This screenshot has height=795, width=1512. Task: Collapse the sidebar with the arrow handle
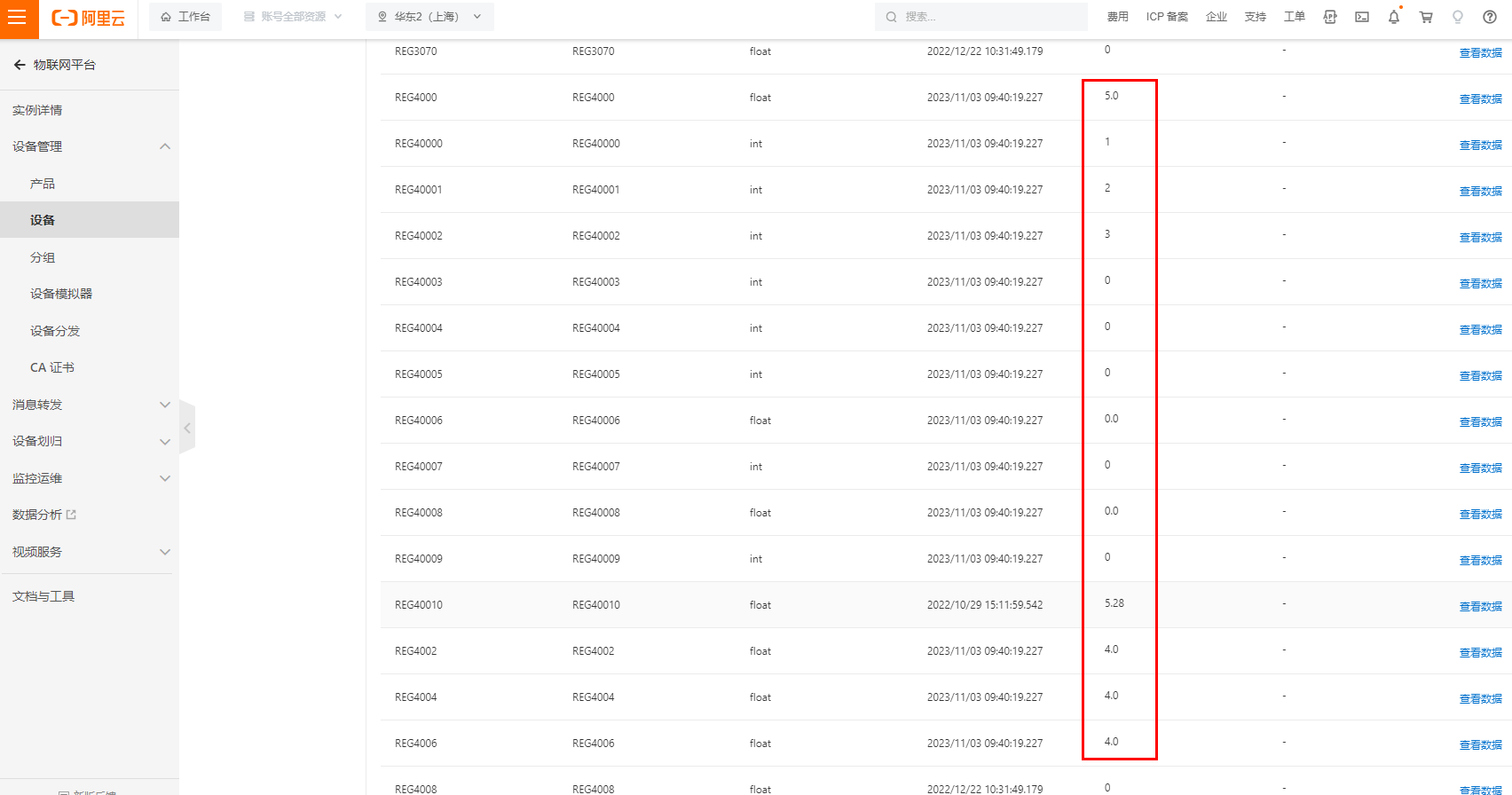coord(187,428)
